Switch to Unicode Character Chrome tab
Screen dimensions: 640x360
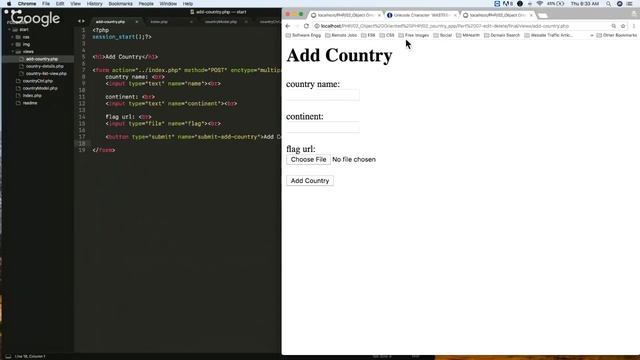(421, 15)
